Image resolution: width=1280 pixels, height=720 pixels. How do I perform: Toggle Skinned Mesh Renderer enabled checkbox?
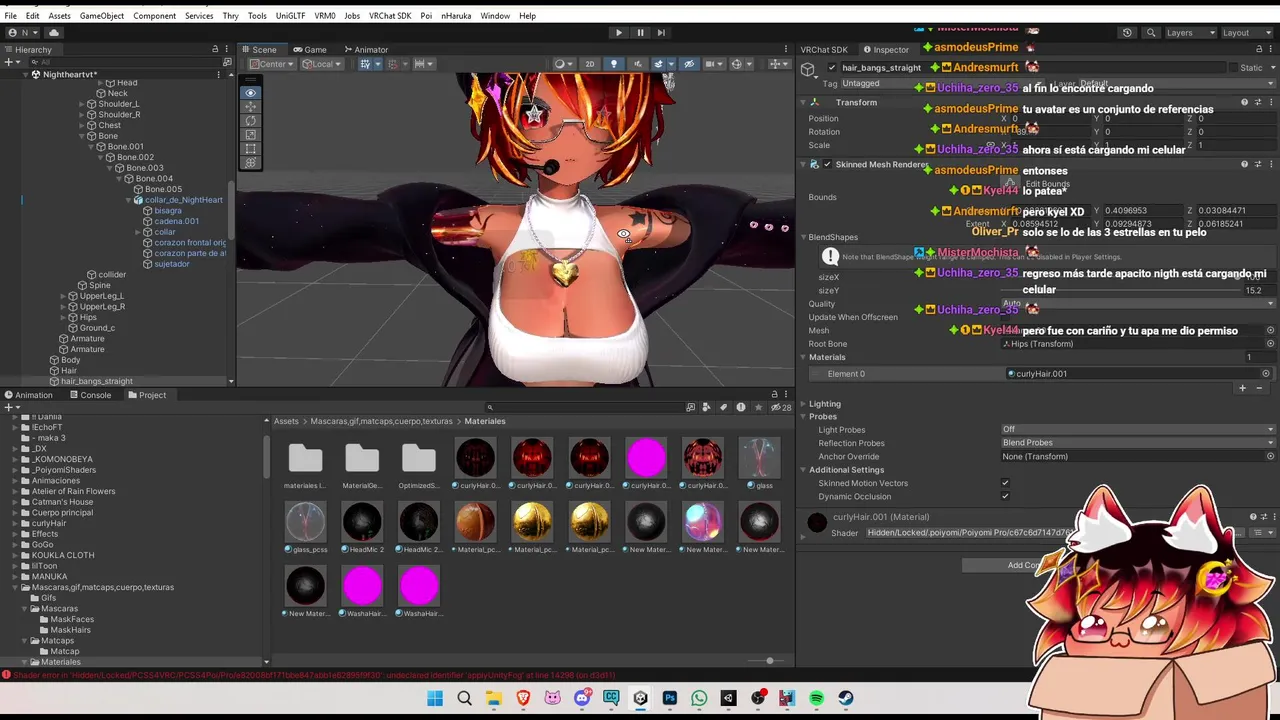tap(826, 164)
